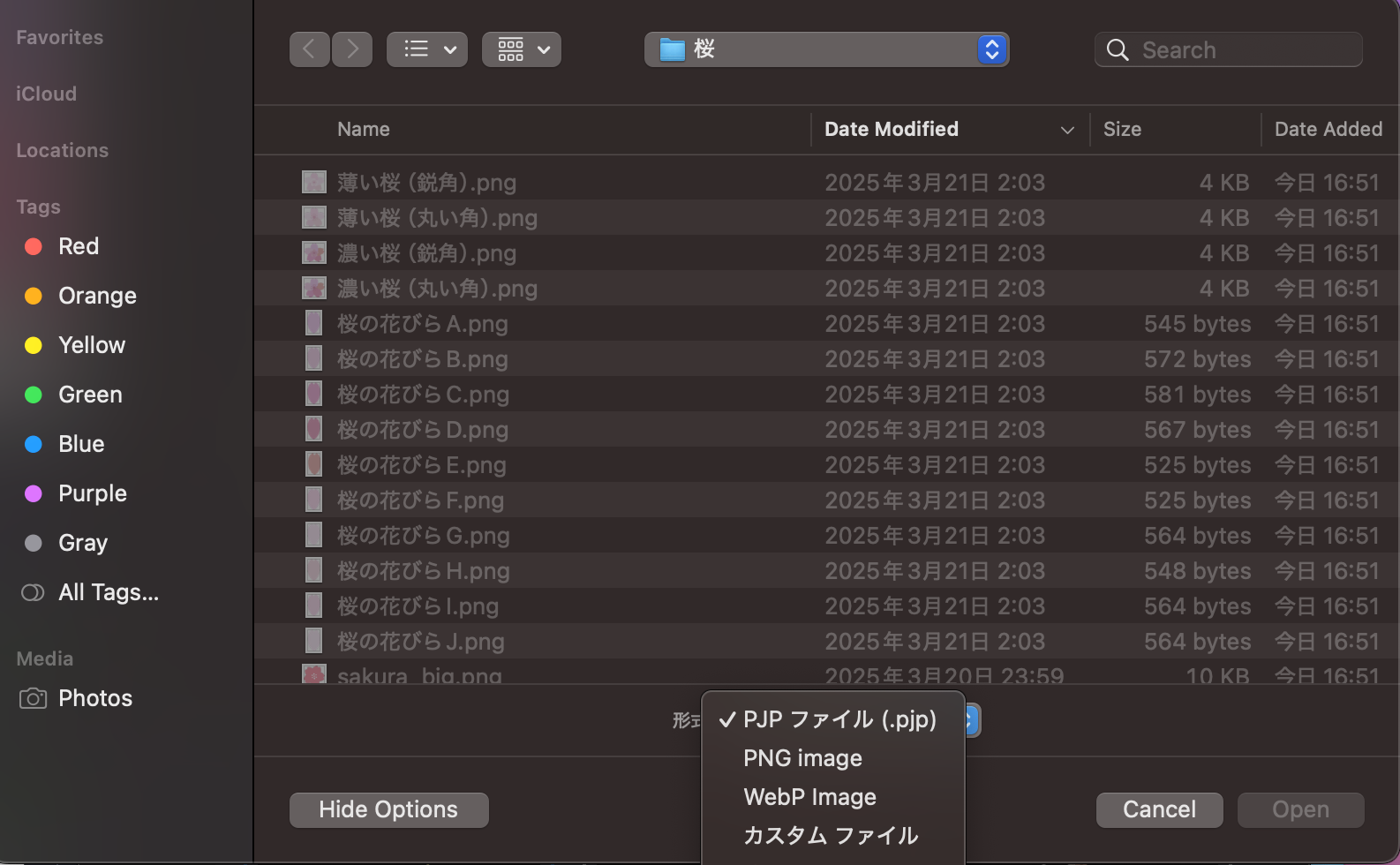Toggle the Date Modified sort order chevron
This screenshot has height=865, width=1400.
pos(1067,130)
